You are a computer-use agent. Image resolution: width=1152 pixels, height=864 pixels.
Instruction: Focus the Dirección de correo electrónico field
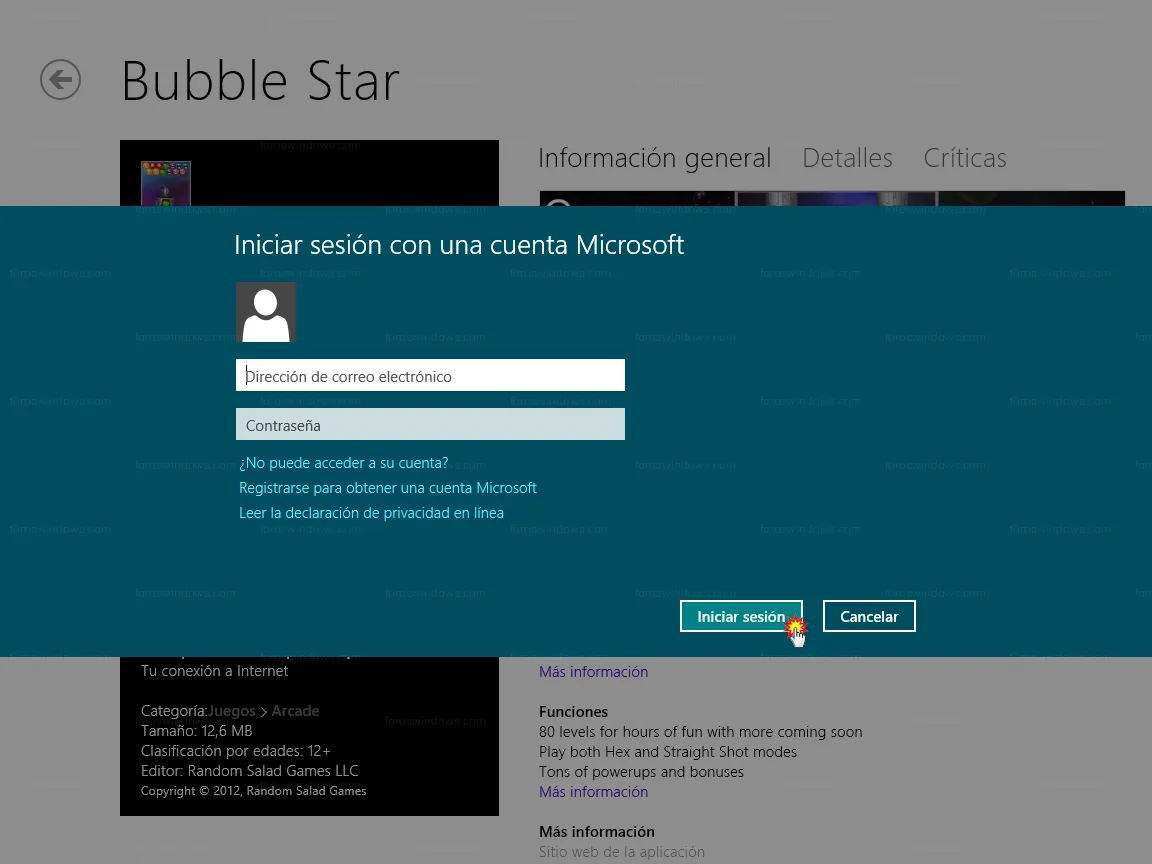coord(431,375)
